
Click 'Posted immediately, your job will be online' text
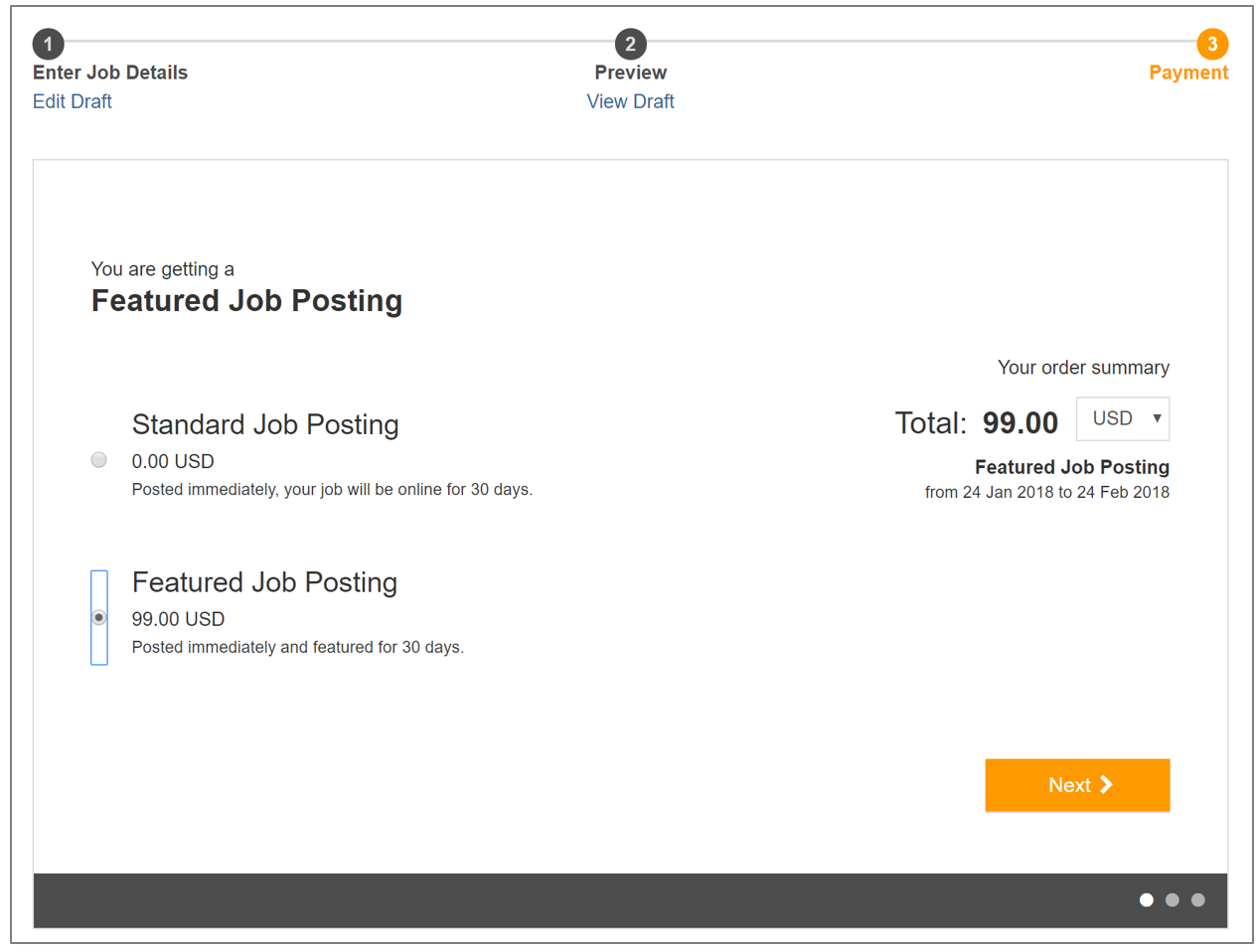(332, 490)
